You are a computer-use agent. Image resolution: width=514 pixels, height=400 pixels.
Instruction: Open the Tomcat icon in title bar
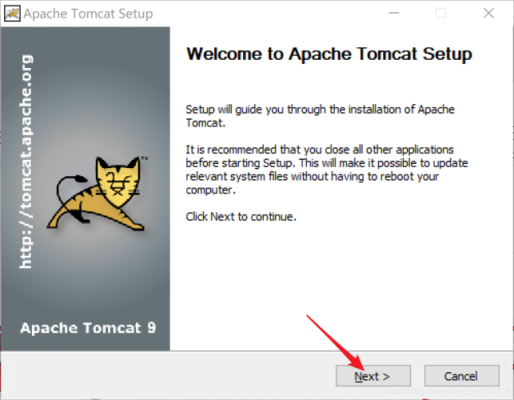click(12, 14)
